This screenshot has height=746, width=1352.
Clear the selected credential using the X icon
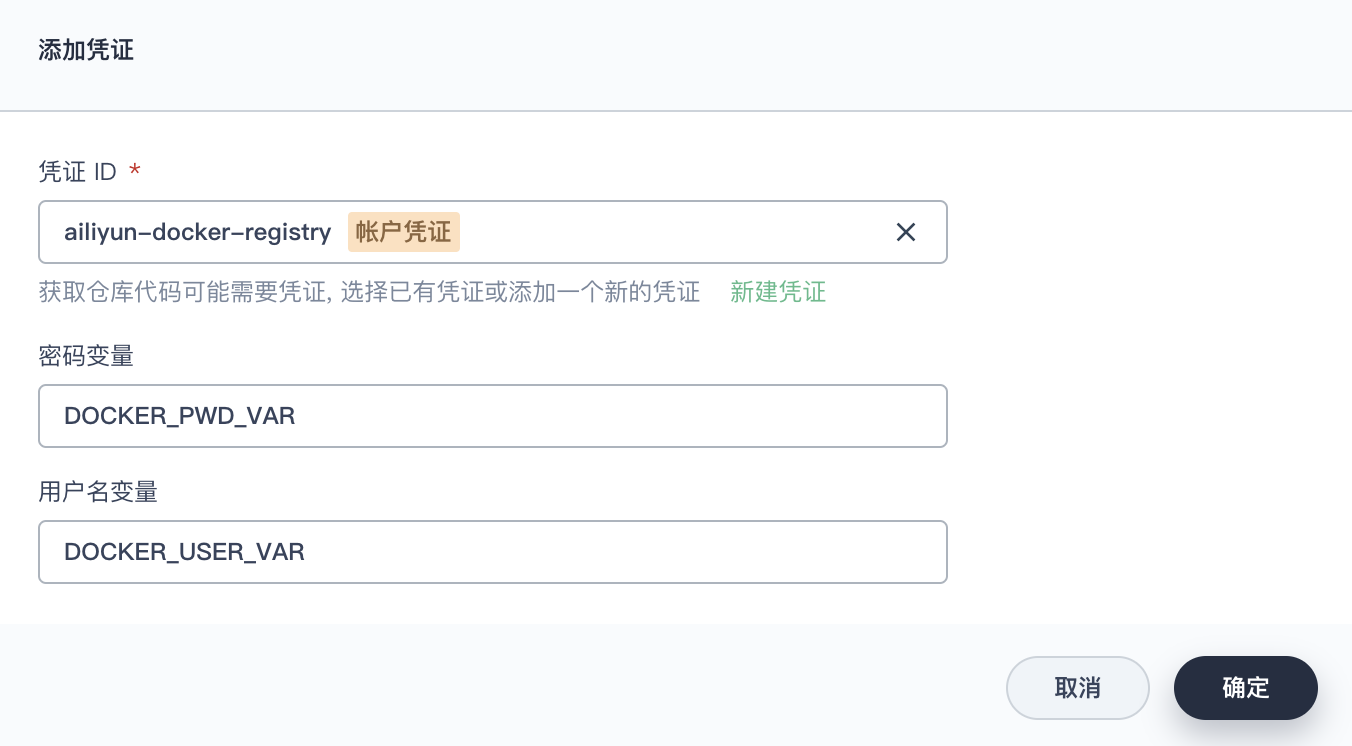click(905, 232)
